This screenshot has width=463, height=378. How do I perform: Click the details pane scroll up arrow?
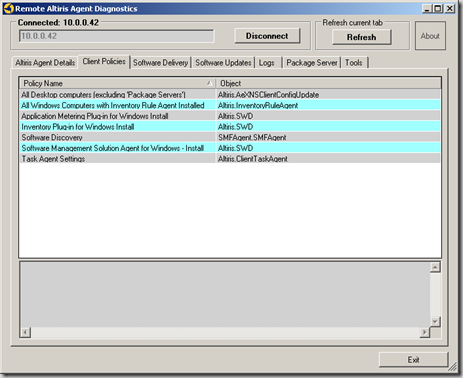click(435, 267)
